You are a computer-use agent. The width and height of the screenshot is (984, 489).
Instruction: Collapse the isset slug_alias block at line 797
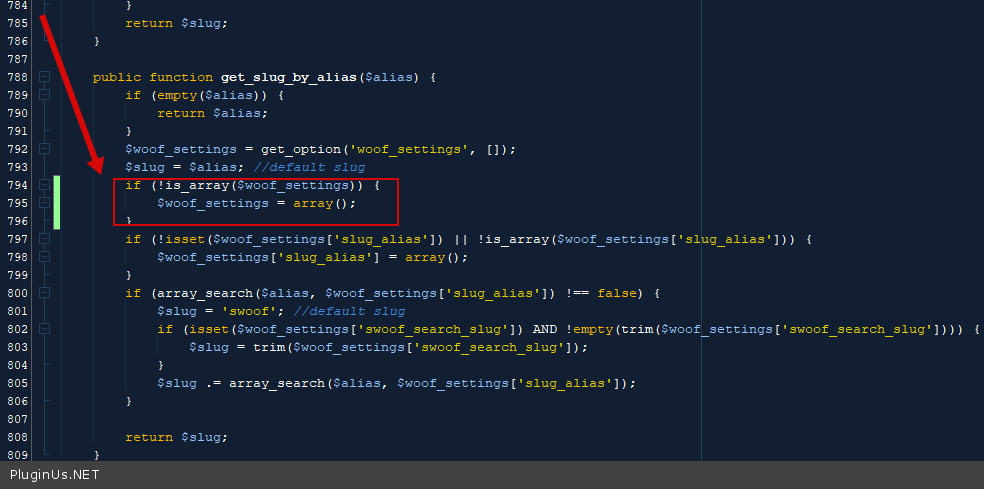point(44,239)
